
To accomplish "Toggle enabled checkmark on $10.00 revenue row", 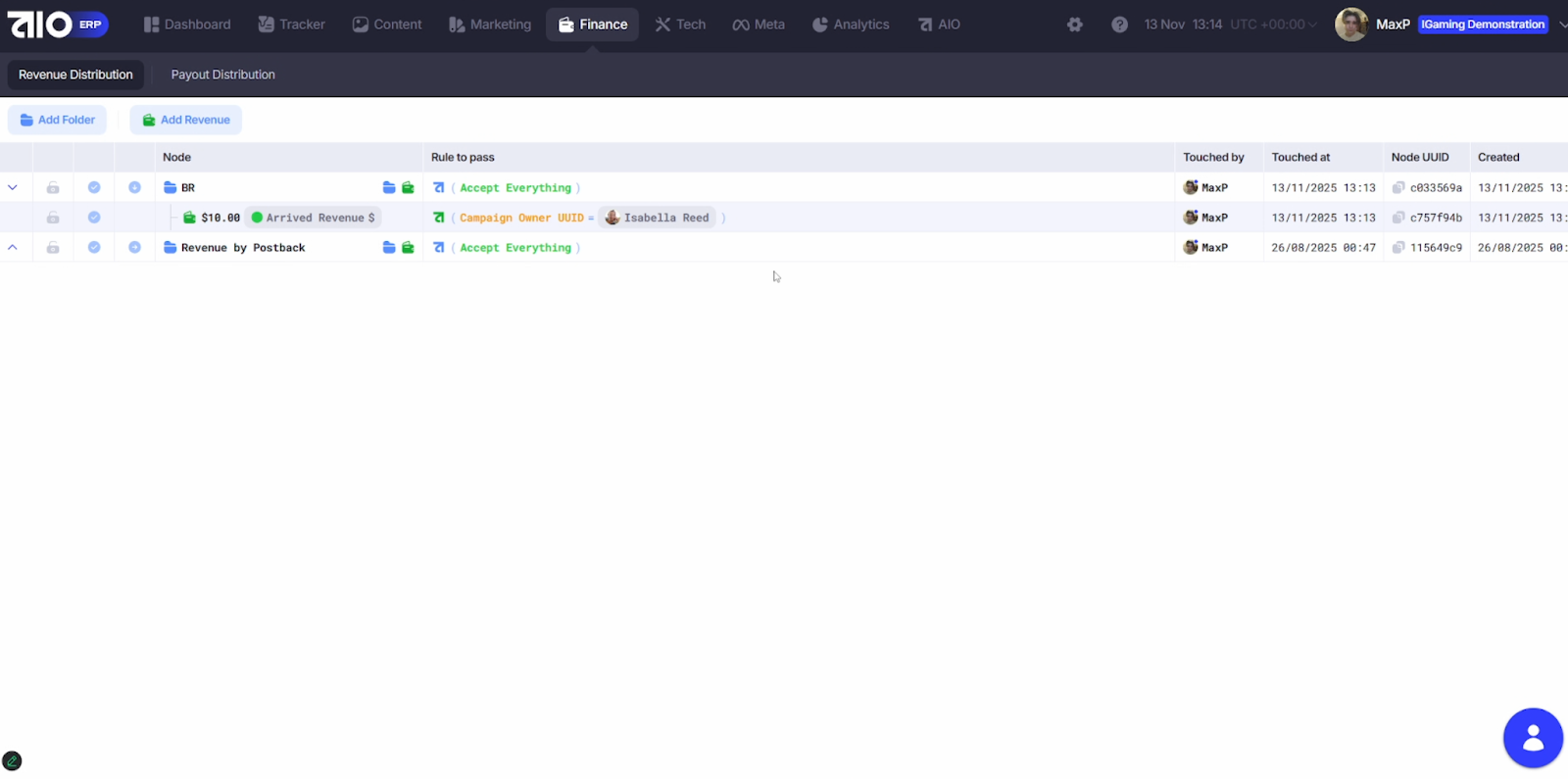I will coord(94,218).
